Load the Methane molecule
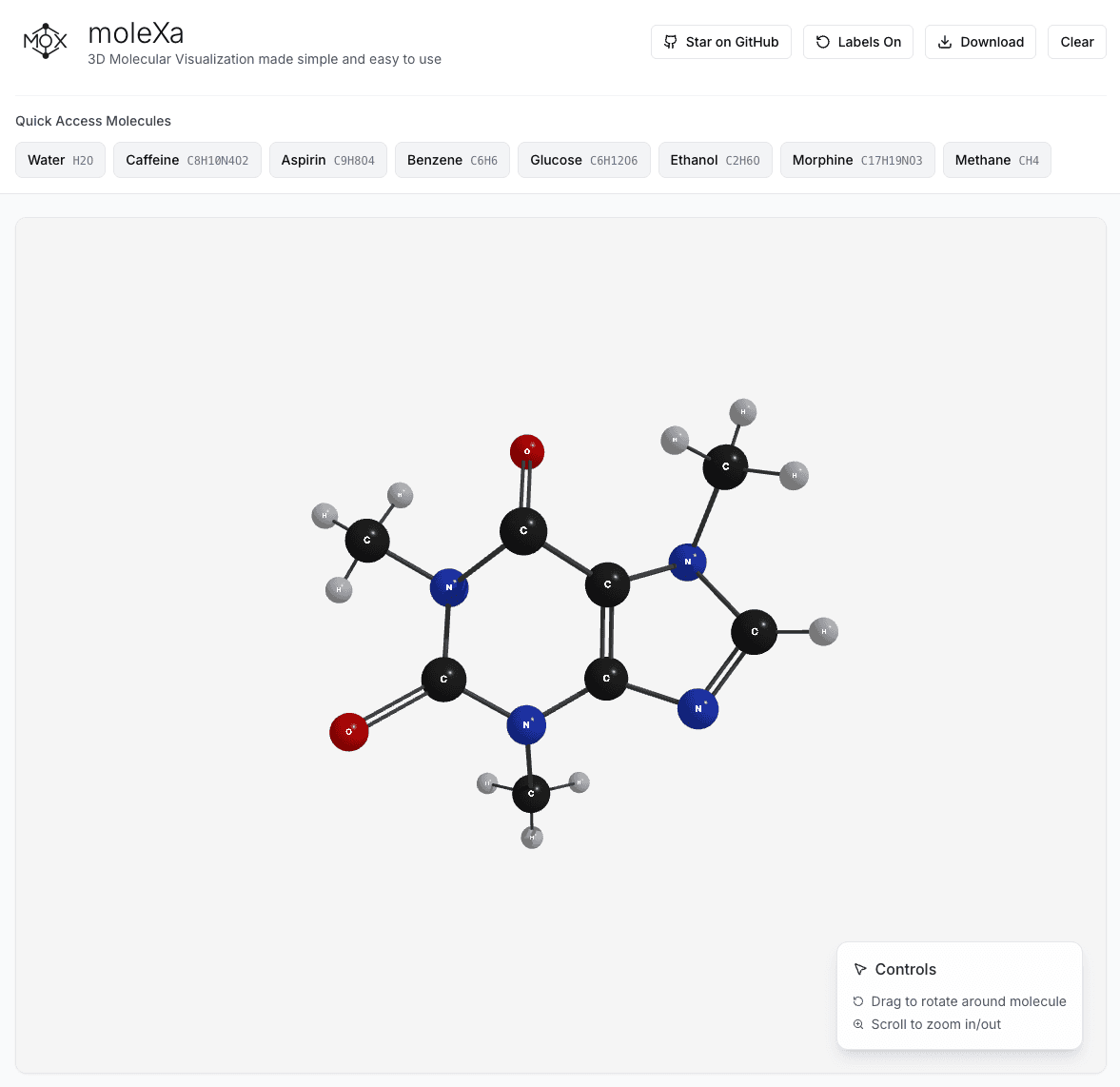 (x=996, y=160)
